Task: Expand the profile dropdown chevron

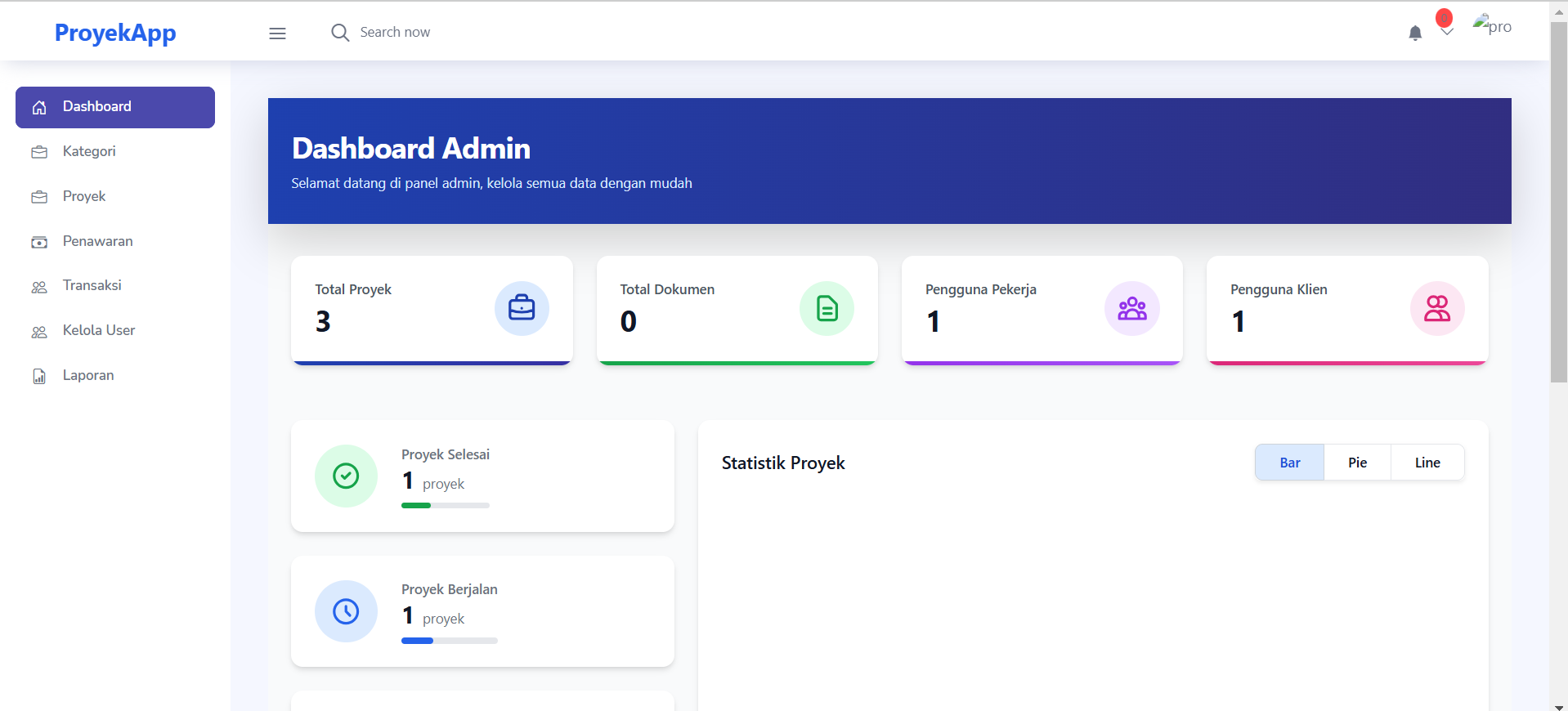Action: (x=1446, y=33)
